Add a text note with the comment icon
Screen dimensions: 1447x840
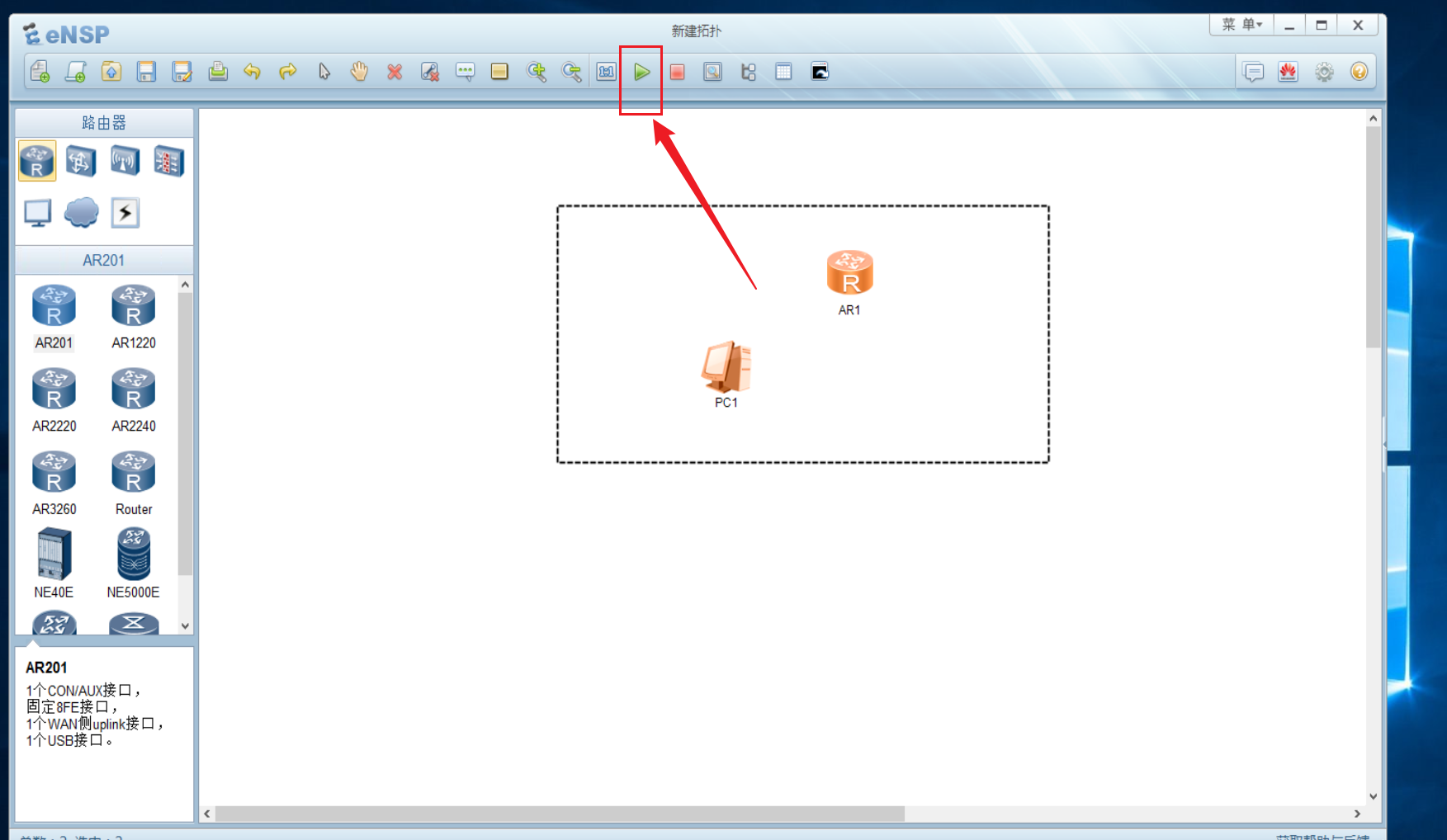point(465,72)
